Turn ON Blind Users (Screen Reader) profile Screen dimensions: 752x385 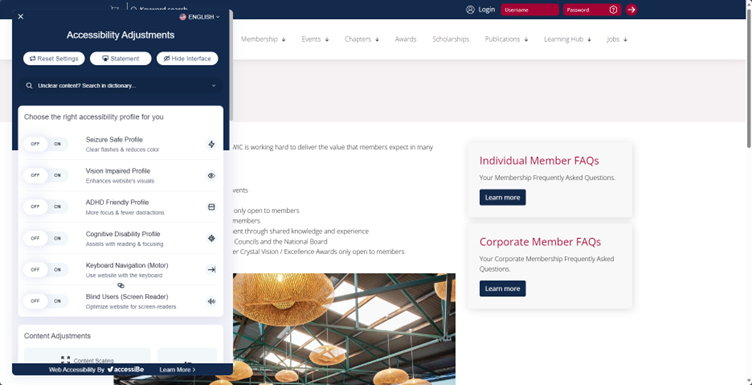[x=58, y=301]
